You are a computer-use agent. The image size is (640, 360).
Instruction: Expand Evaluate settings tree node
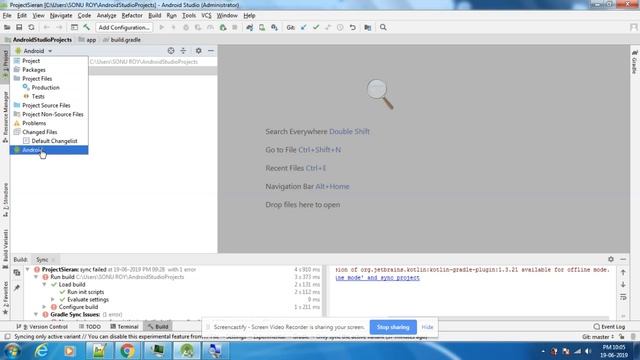coord(53,300)
